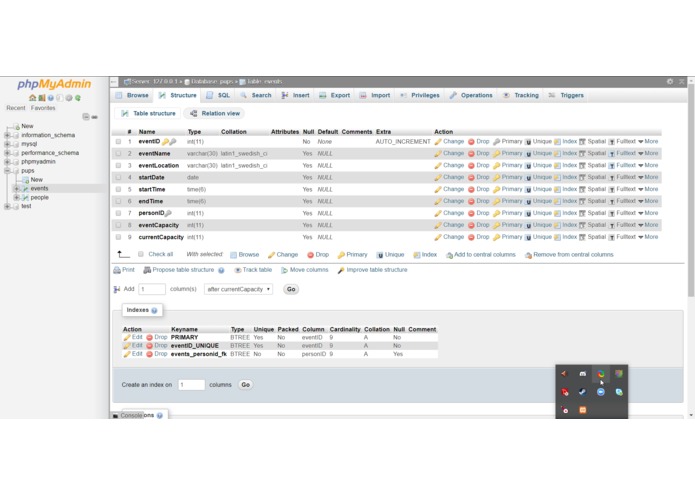This screenshot has width=695, height=494.
Task: Open the navigation settings gear icon in sidebar
Action: click(x=69, y=98)
